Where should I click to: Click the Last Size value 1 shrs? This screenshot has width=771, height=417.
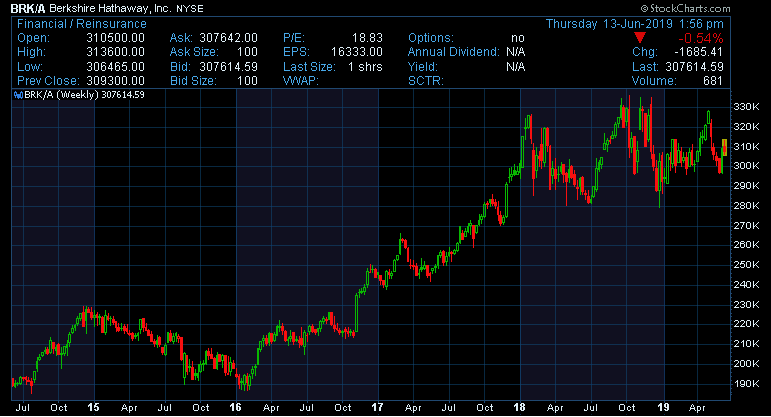pyautogui.click(x=365, y=66)
